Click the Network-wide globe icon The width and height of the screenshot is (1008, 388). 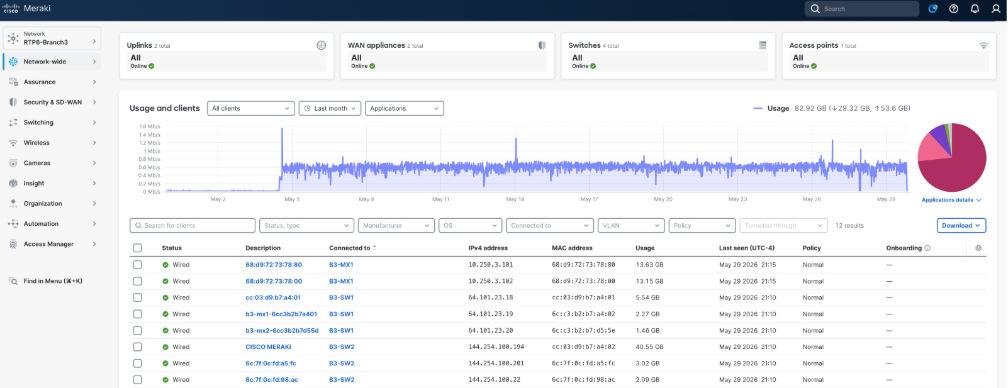(x=13, y=62)
